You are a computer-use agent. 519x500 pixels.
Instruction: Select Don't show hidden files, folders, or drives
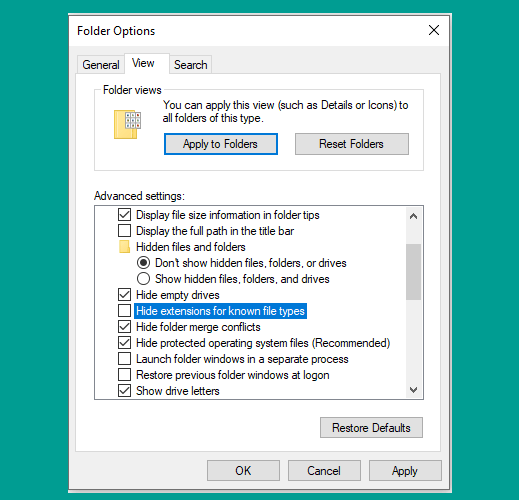[143, 263]
